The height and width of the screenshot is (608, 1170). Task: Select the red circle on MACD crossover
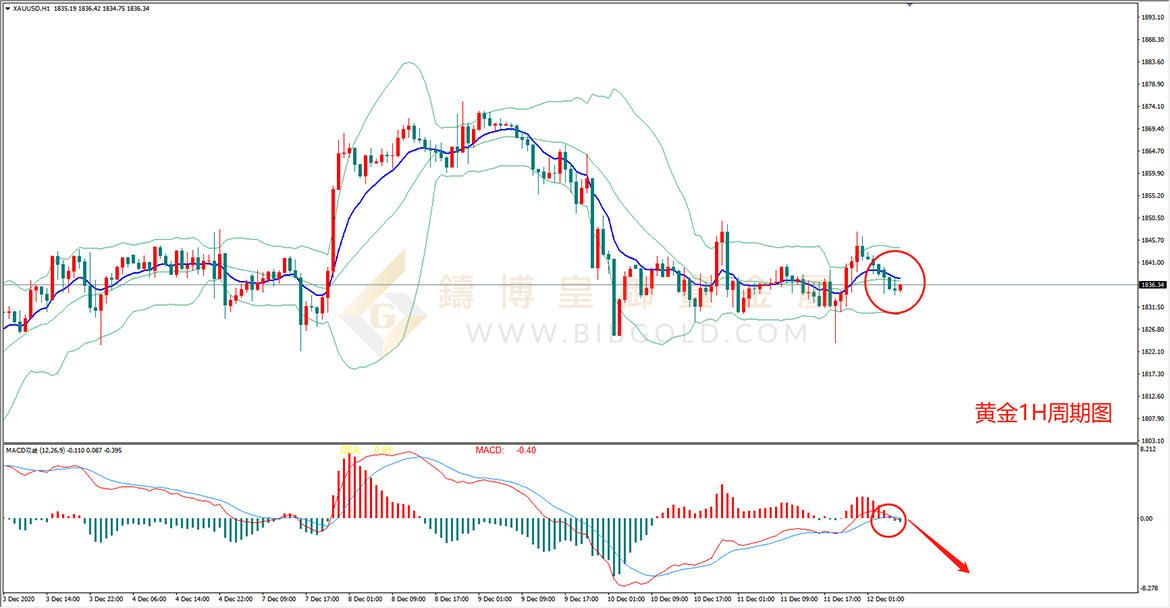click(888, 519)
